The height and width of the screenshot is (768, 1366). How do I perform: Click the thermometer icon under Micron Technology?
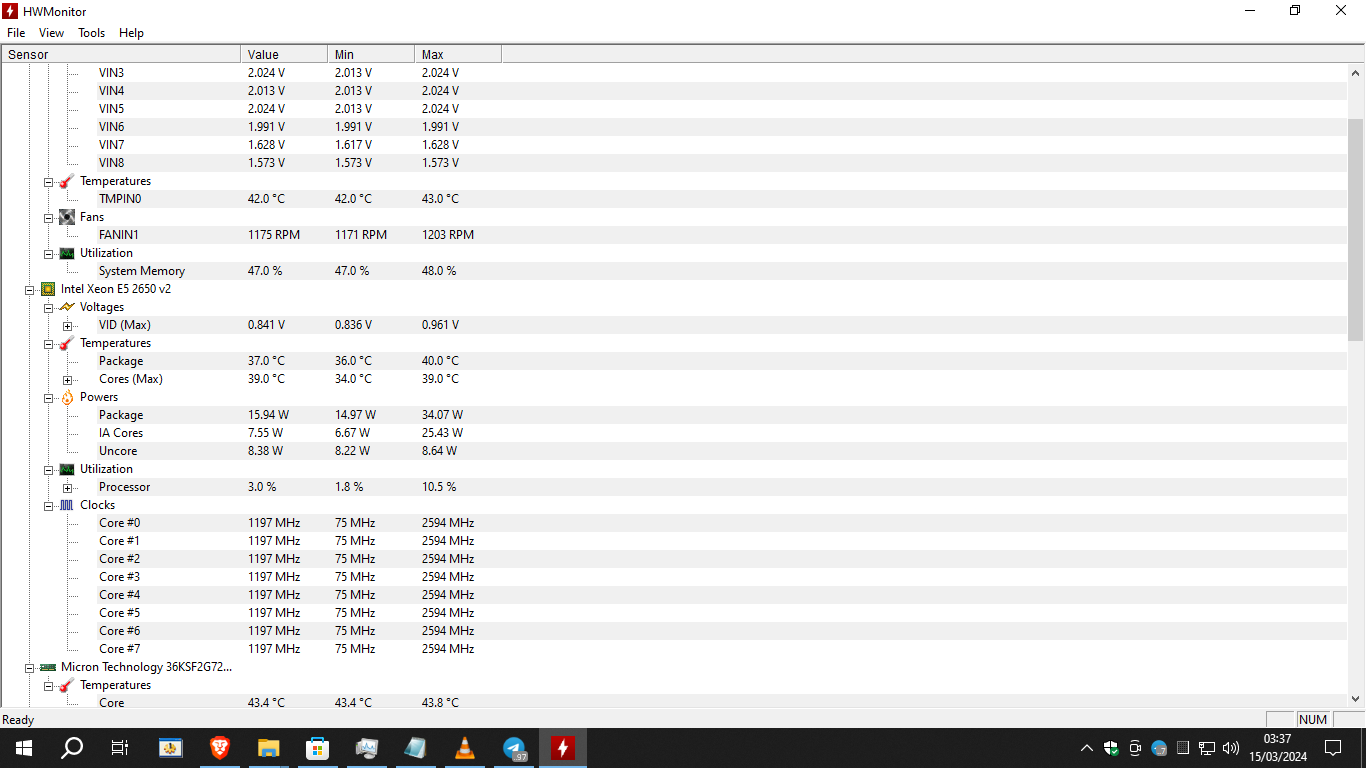tap(67, 685)
